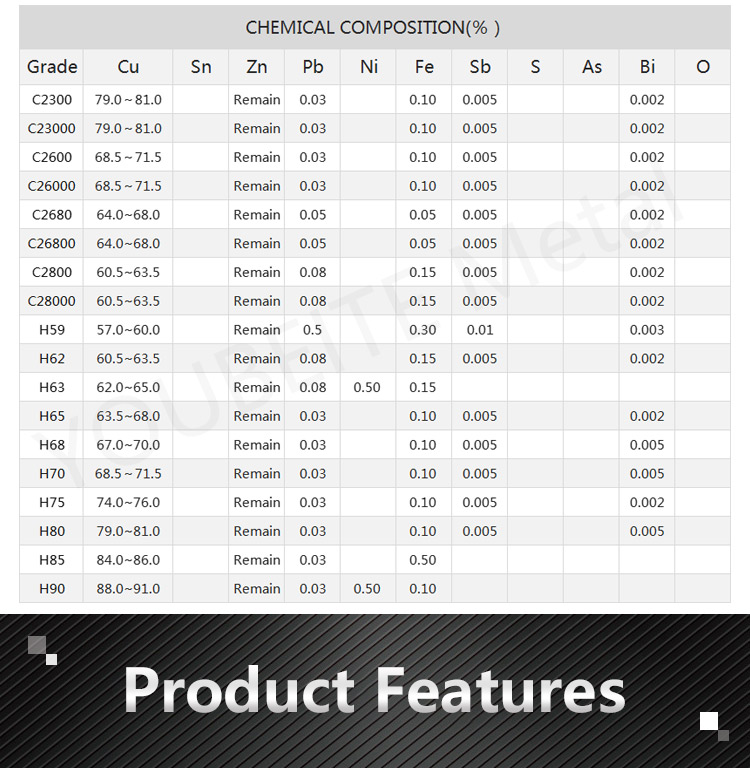Screen dimensions: 750x768
Task: Select the Bi column header
Action: tap(647, 67)
